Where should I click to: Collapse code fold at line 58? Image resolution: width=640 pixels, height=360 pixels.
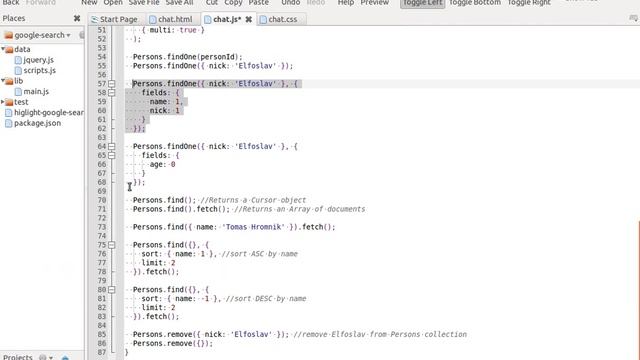tap(112, 93)
